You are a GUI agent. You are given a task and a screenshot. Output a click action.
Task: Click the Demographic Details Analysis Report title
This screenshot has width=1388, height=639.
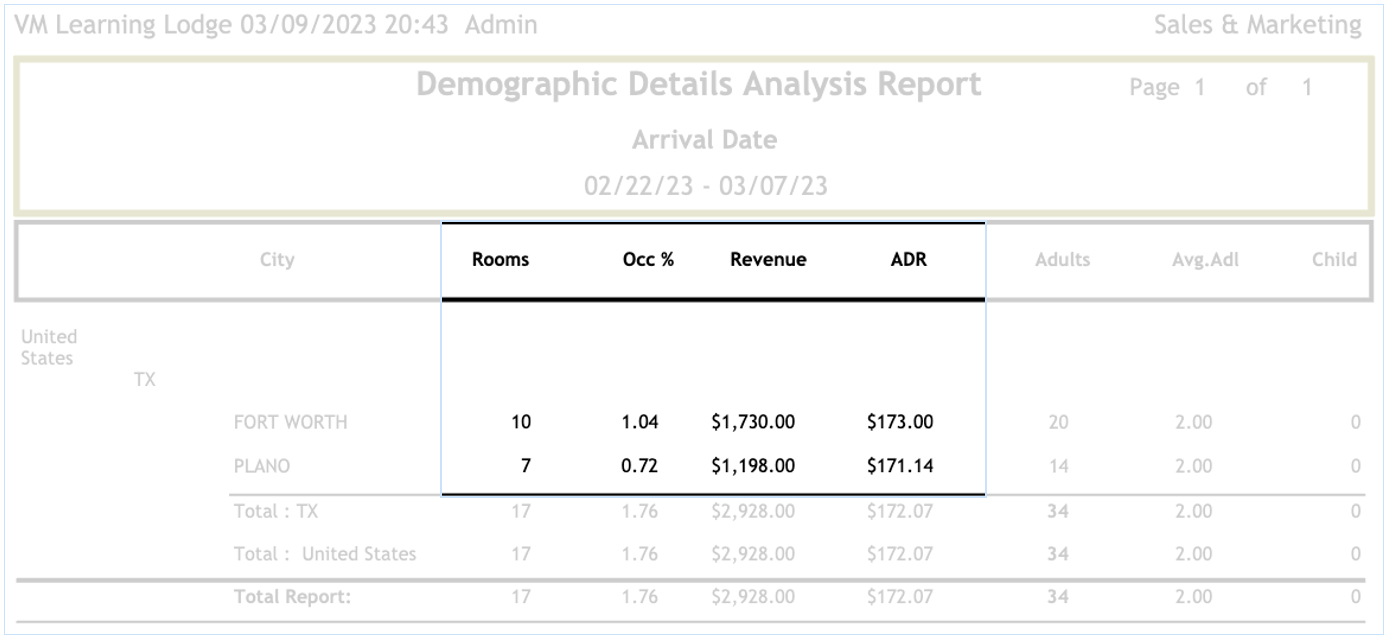click(698, 85)
